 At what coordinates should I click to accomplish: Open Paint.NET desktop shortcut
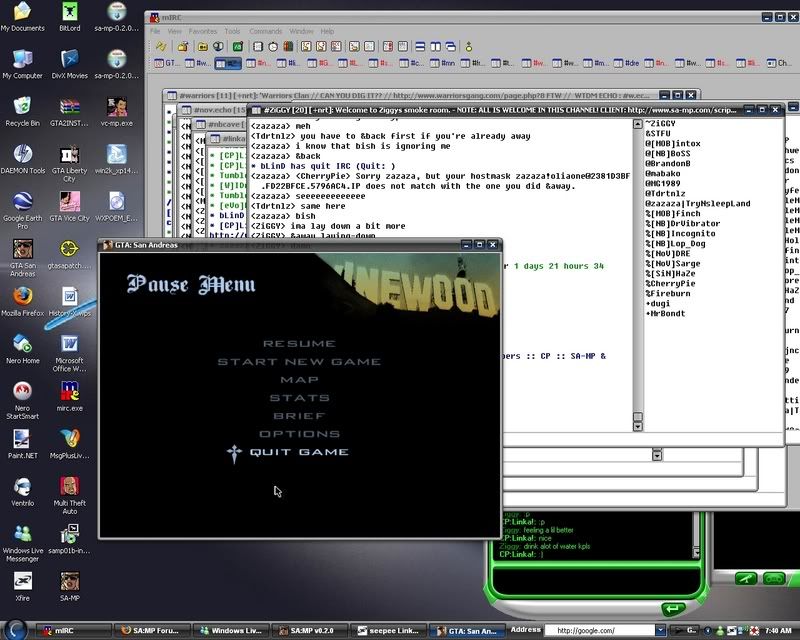coord(22,438)
